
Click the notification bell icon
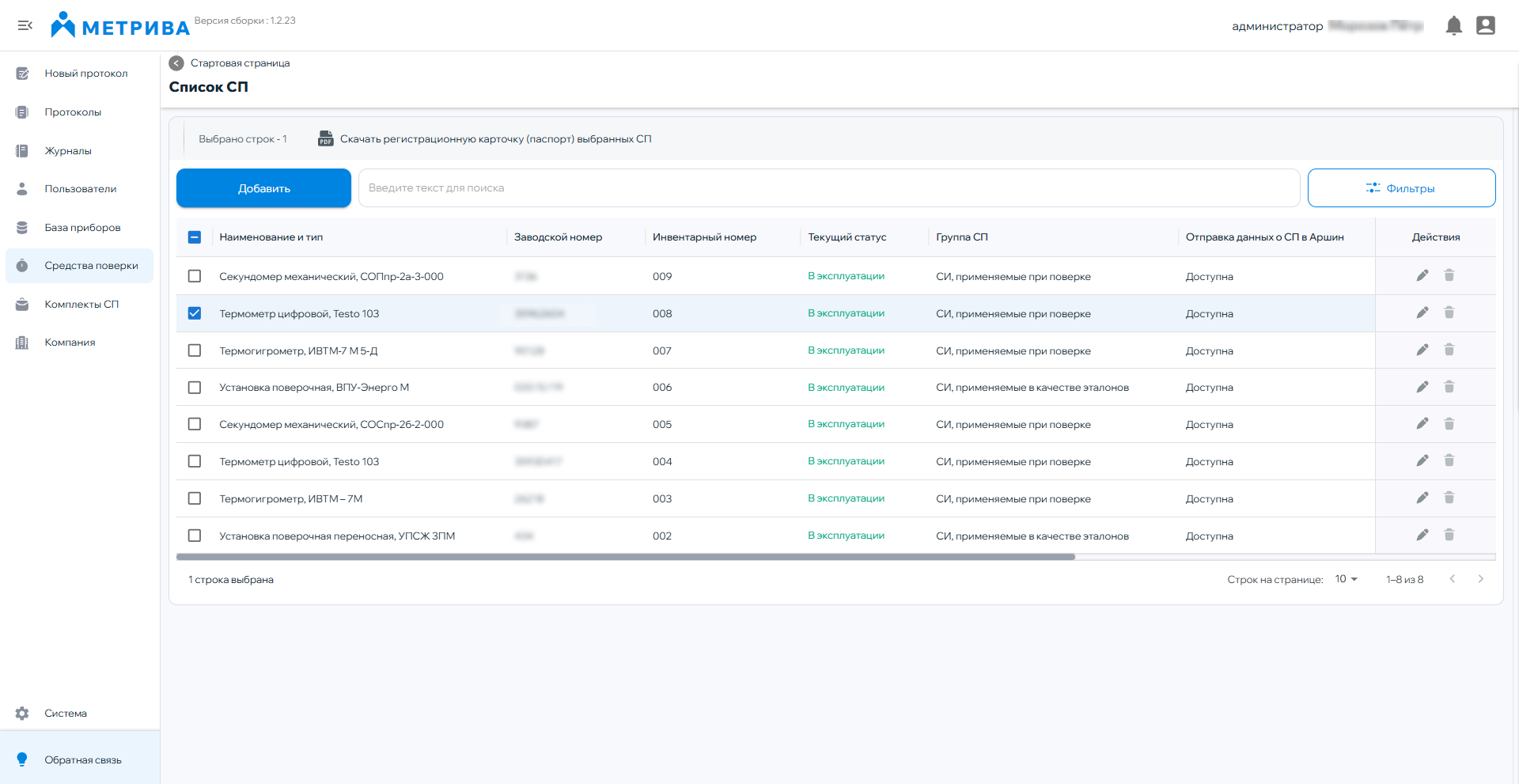[x=1453, y=26]
